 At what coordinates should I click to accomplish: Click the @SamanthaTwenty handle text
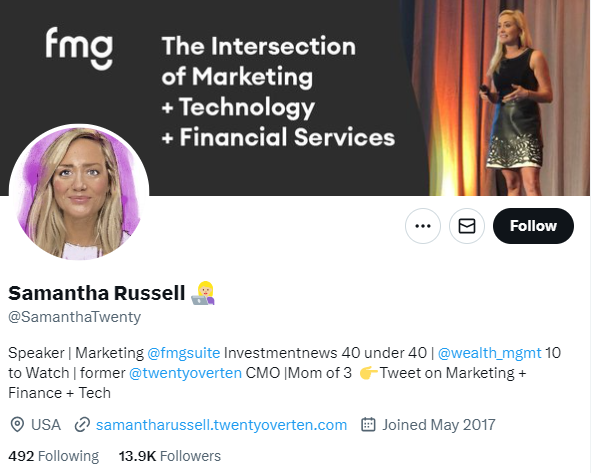tap(74, 317)
